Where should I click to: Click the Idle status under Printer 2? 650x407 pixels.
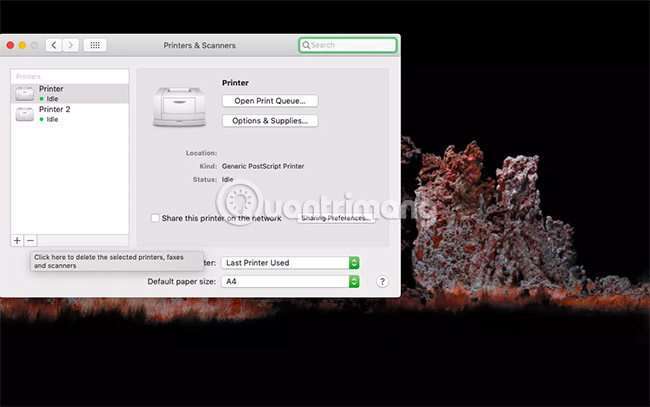(52, 119)
